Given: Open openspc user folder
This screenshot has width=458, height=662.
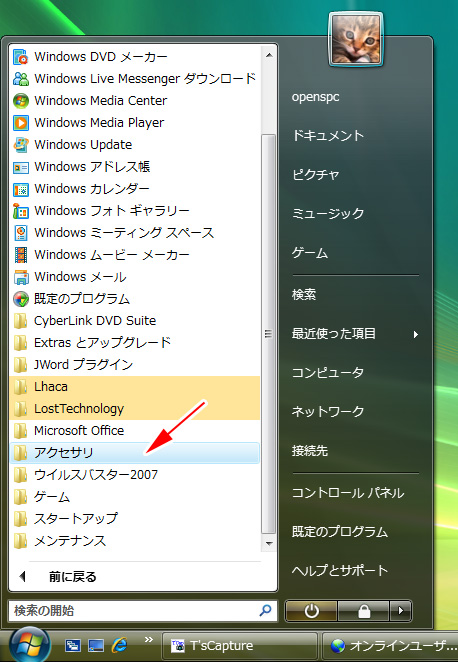Looking at the screenshot, I should (315, 97).
